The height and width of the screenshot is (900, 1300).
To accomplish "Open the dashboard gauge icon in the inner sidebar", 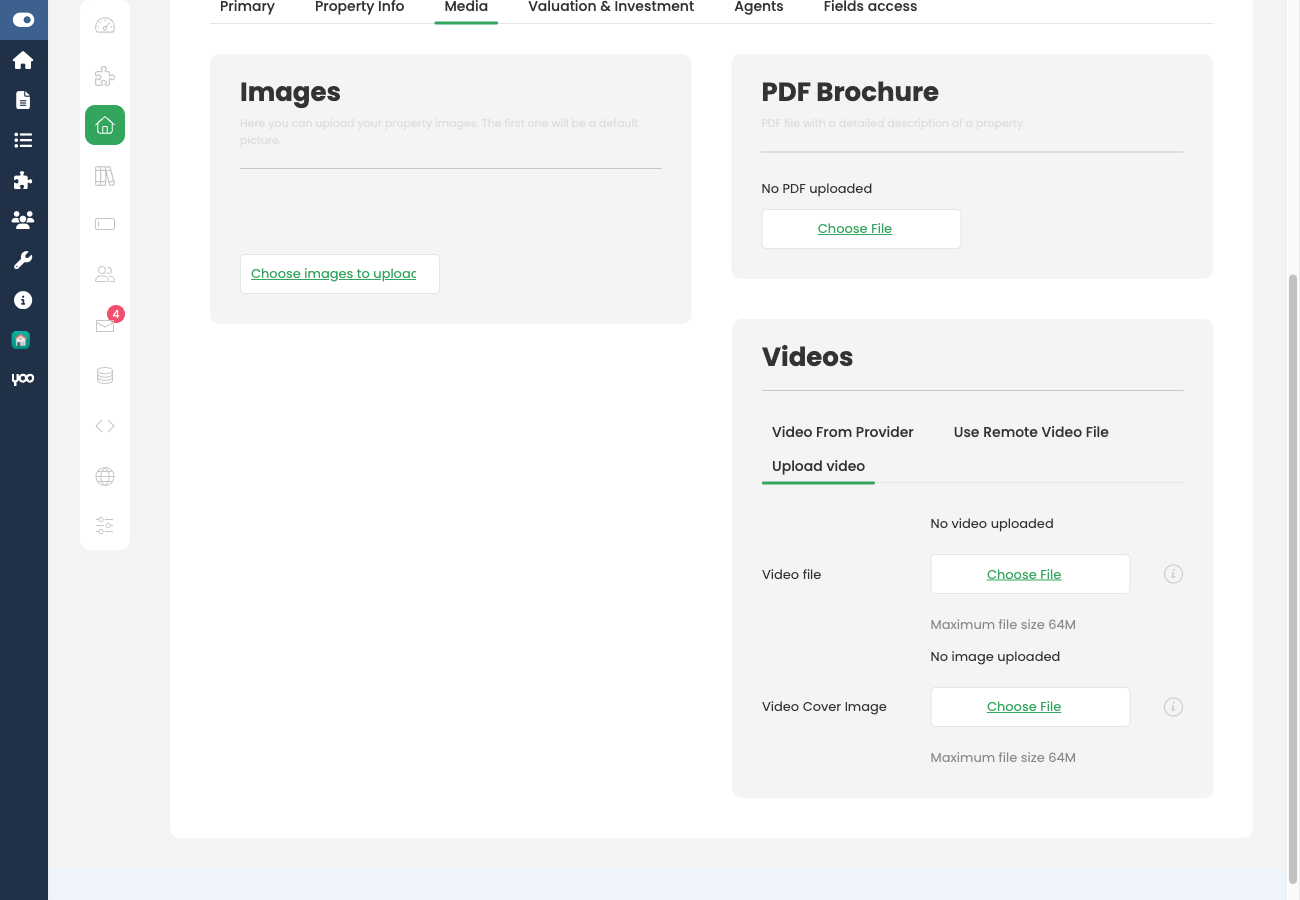I will point(104,28).
